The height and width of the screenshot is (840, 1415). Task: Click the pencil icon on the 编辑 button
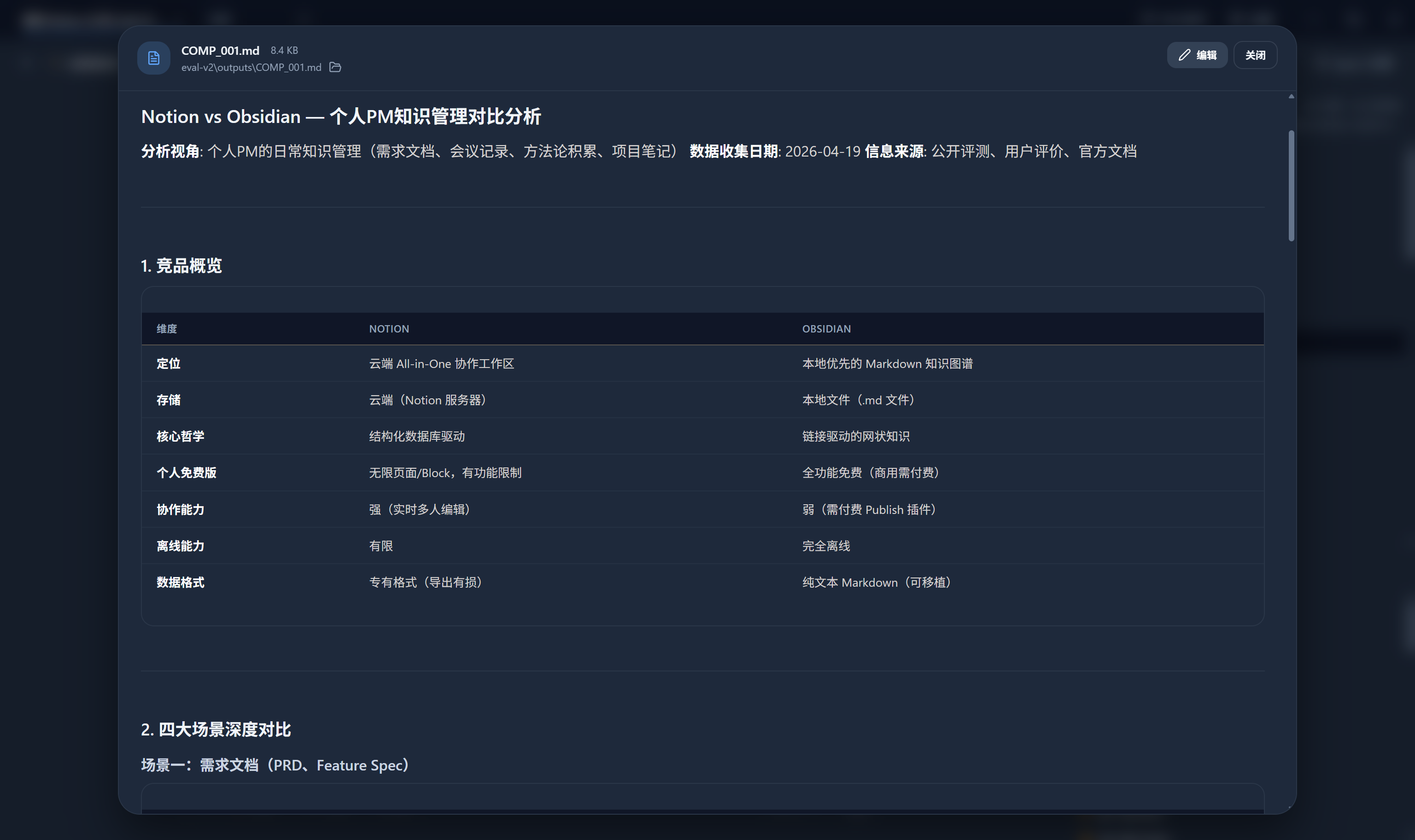(1184, 54)
